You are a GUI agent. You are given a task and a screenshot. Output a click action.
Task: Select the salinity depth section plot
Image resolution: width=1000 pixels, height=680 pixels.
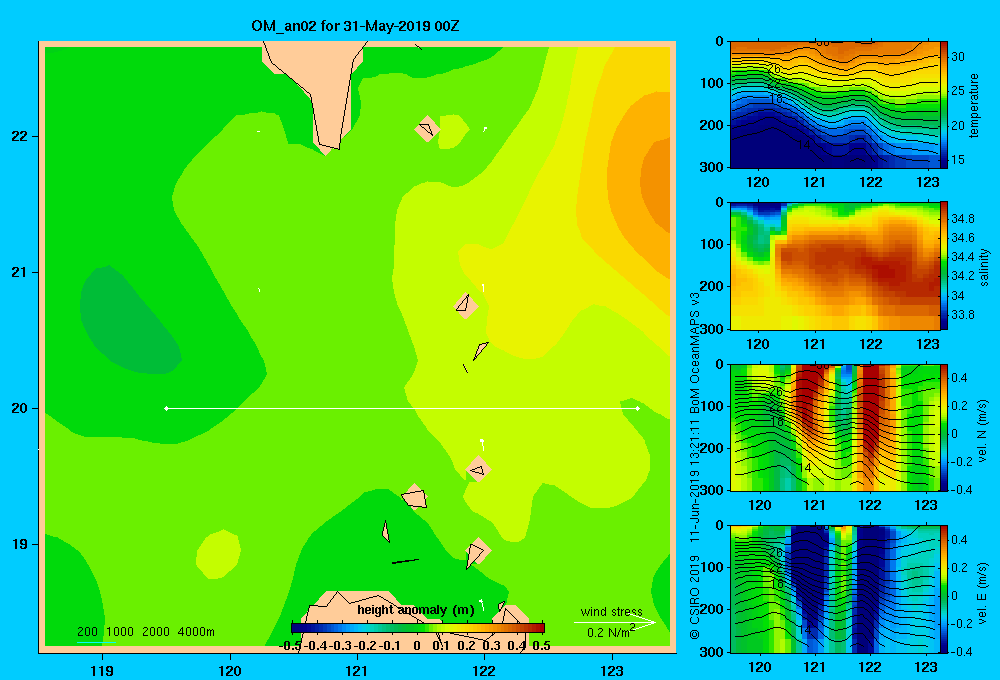[835, 266]
